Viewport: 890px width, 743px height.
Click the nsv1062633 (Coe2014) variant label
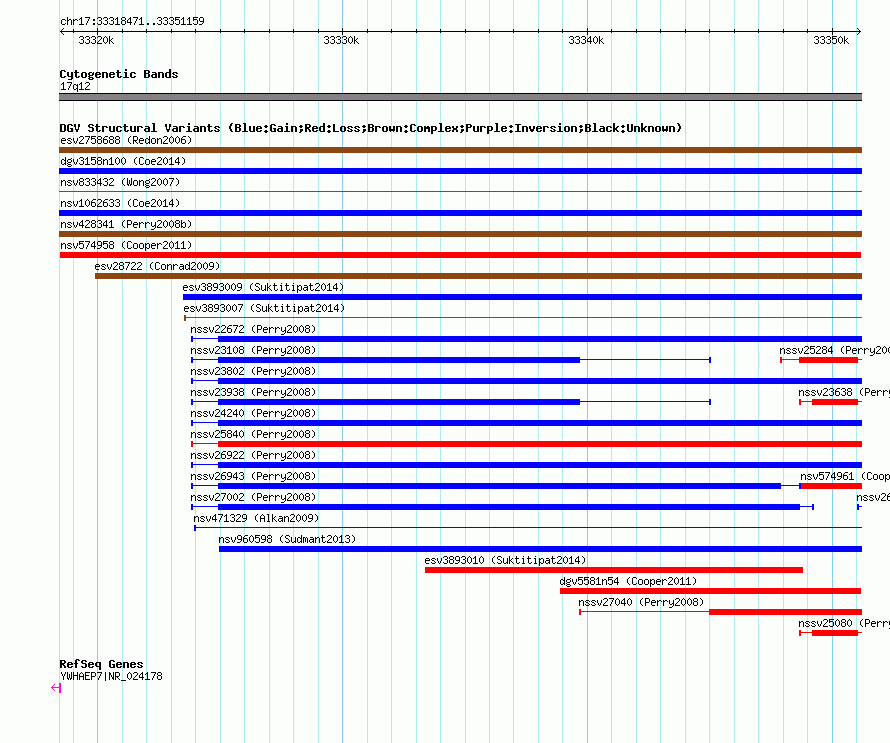click(120, 203)
